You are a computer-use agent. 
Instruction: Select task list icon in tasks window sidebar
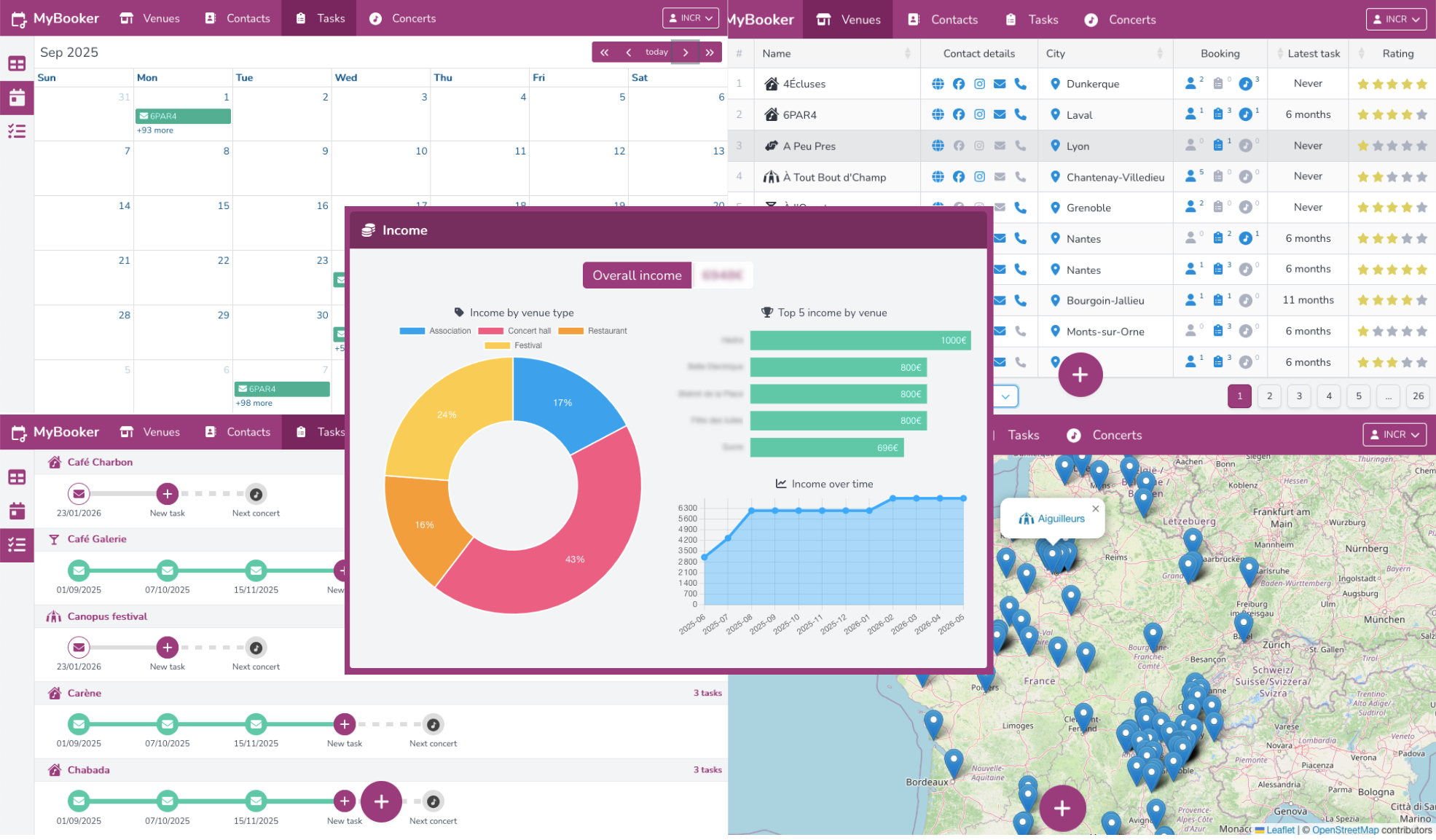17,544
